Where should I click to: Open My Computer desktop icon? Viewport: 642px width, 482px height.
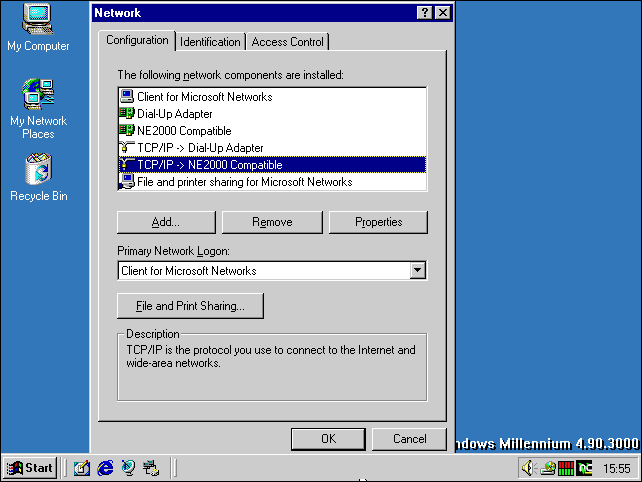pos(38,27)
